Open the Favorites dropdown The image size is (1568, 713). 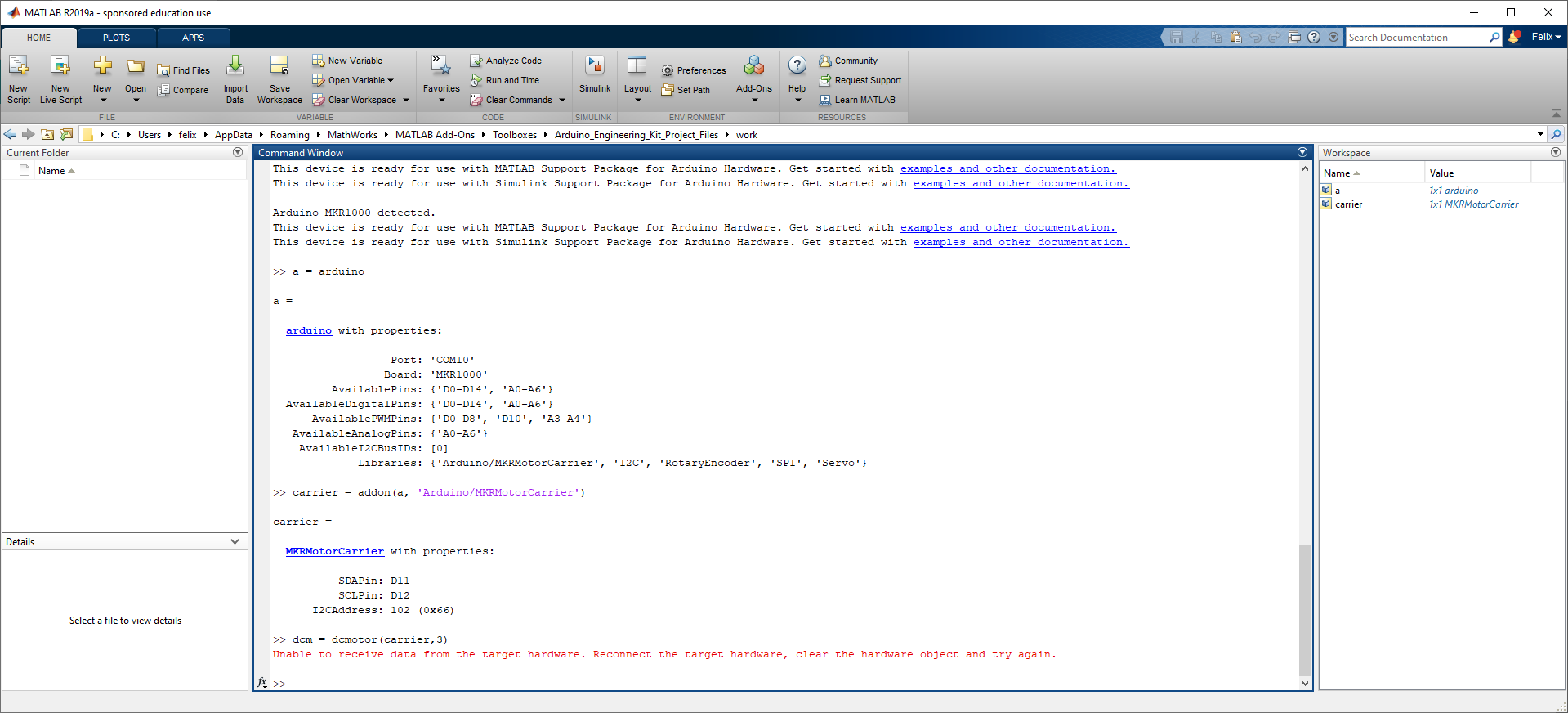pos(441,79)
